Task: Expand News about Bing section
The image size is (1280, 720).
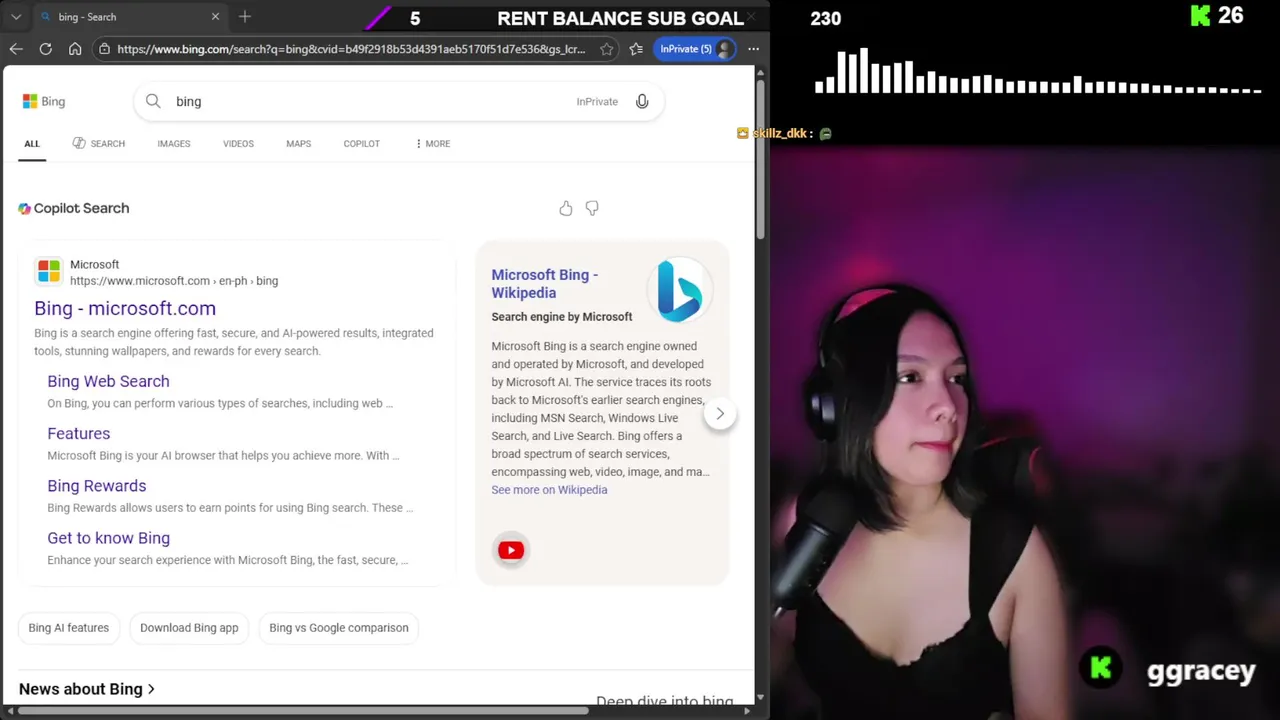Action: 87,689
